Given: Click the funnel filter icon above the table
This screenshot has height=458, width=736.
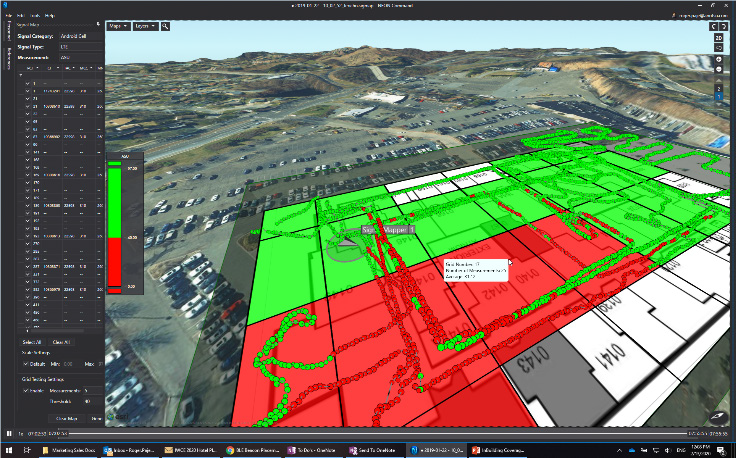Looking at the screenshot, I should pyautogui.click(x=21, y=75).
